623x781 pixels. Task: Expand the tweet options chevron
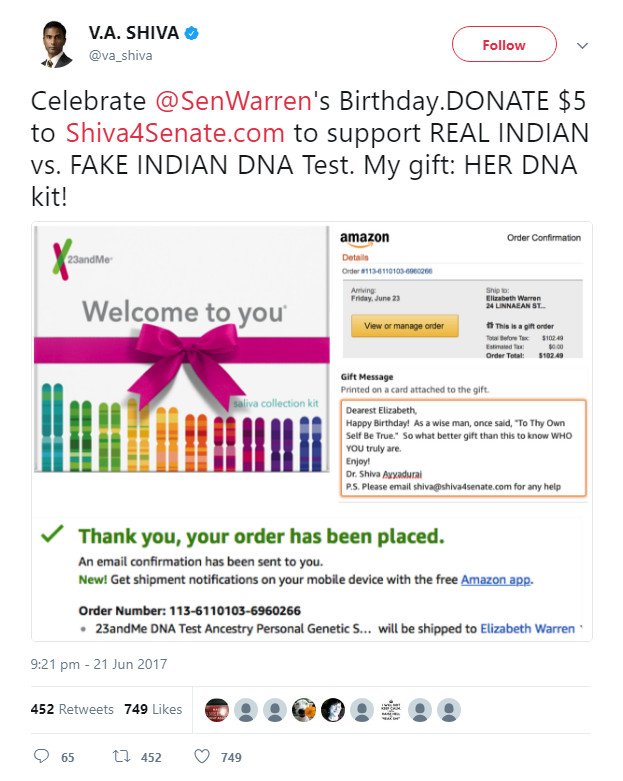582,45
